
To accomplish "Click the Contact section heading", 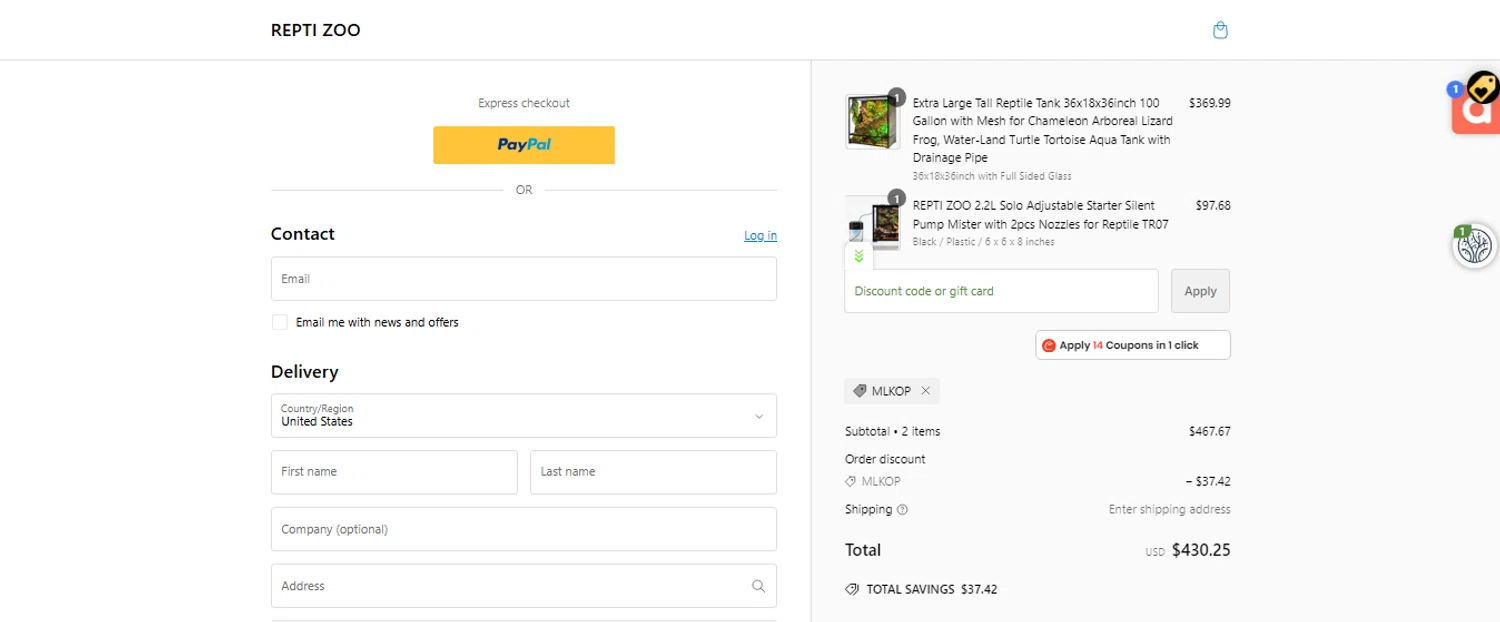I will (x=303, y=234).
